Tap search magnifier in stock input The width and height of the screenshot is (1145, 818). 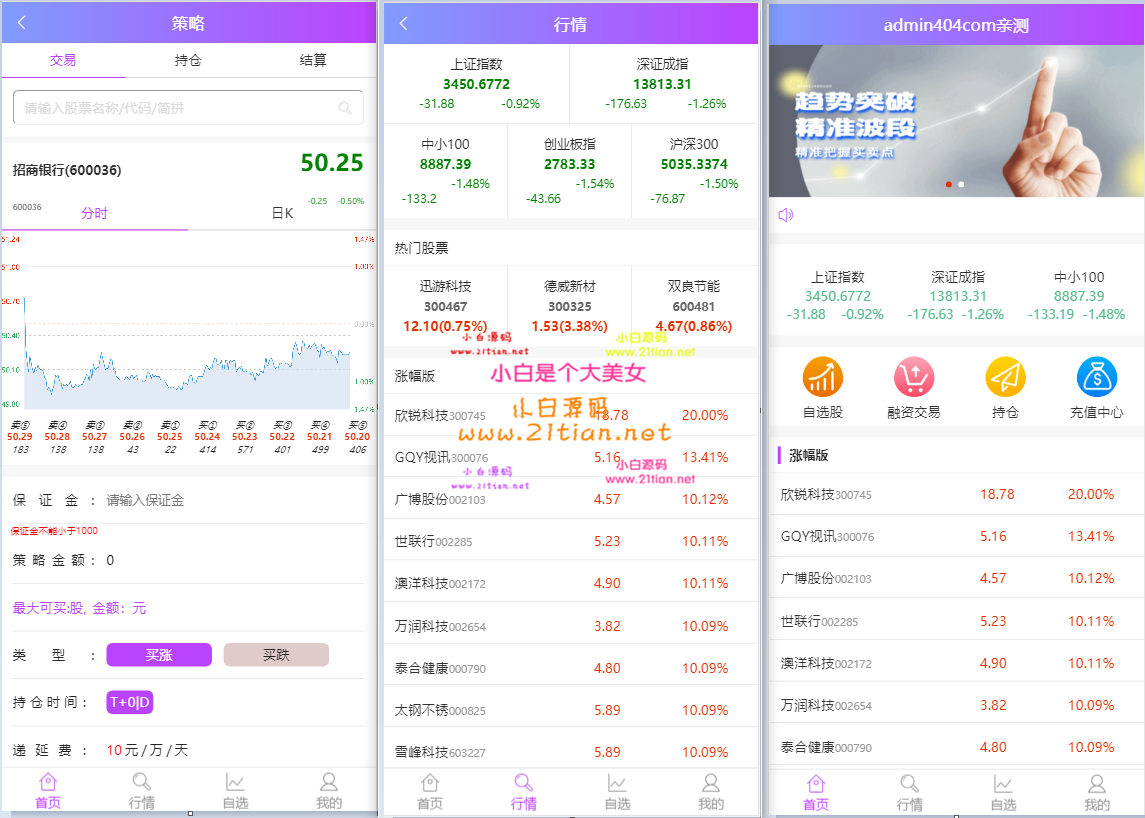click(x=345, y=108)
